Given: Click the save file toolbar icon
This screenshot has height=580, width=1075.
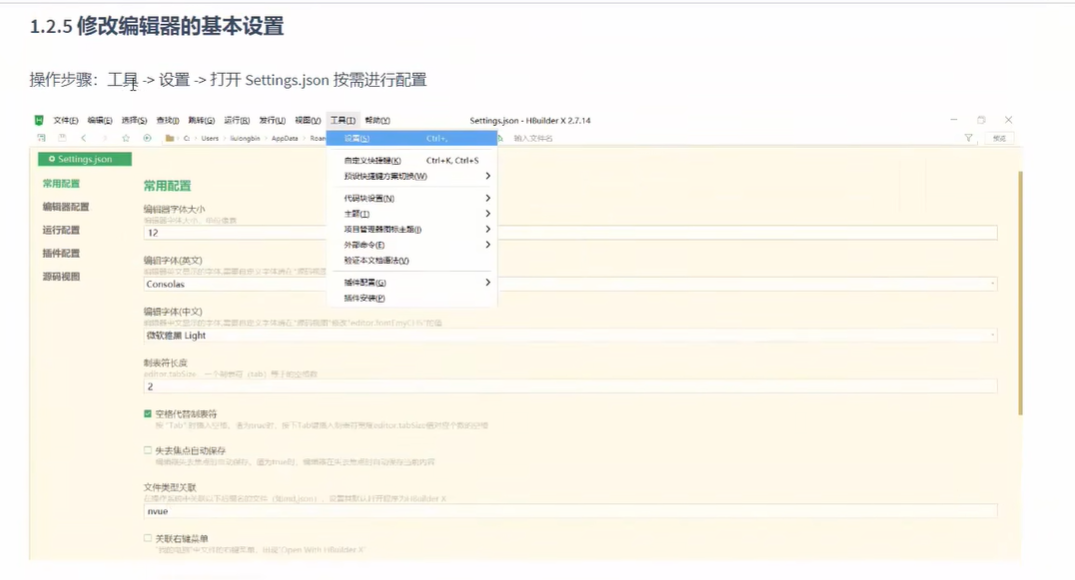Looking at the screenshot, I should 62,138.
